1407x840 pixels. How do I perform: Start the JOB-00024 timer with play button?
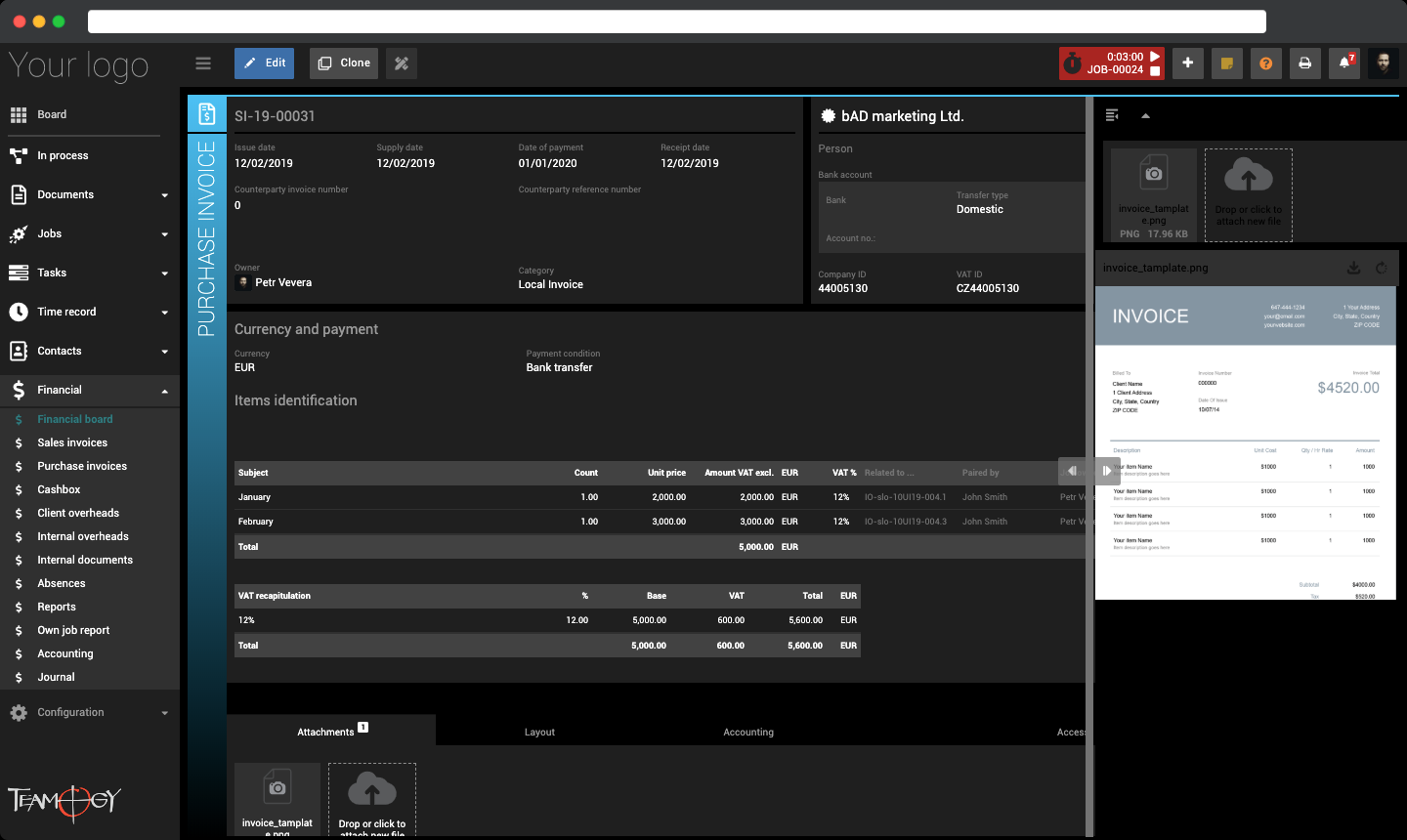[1155, 57]
